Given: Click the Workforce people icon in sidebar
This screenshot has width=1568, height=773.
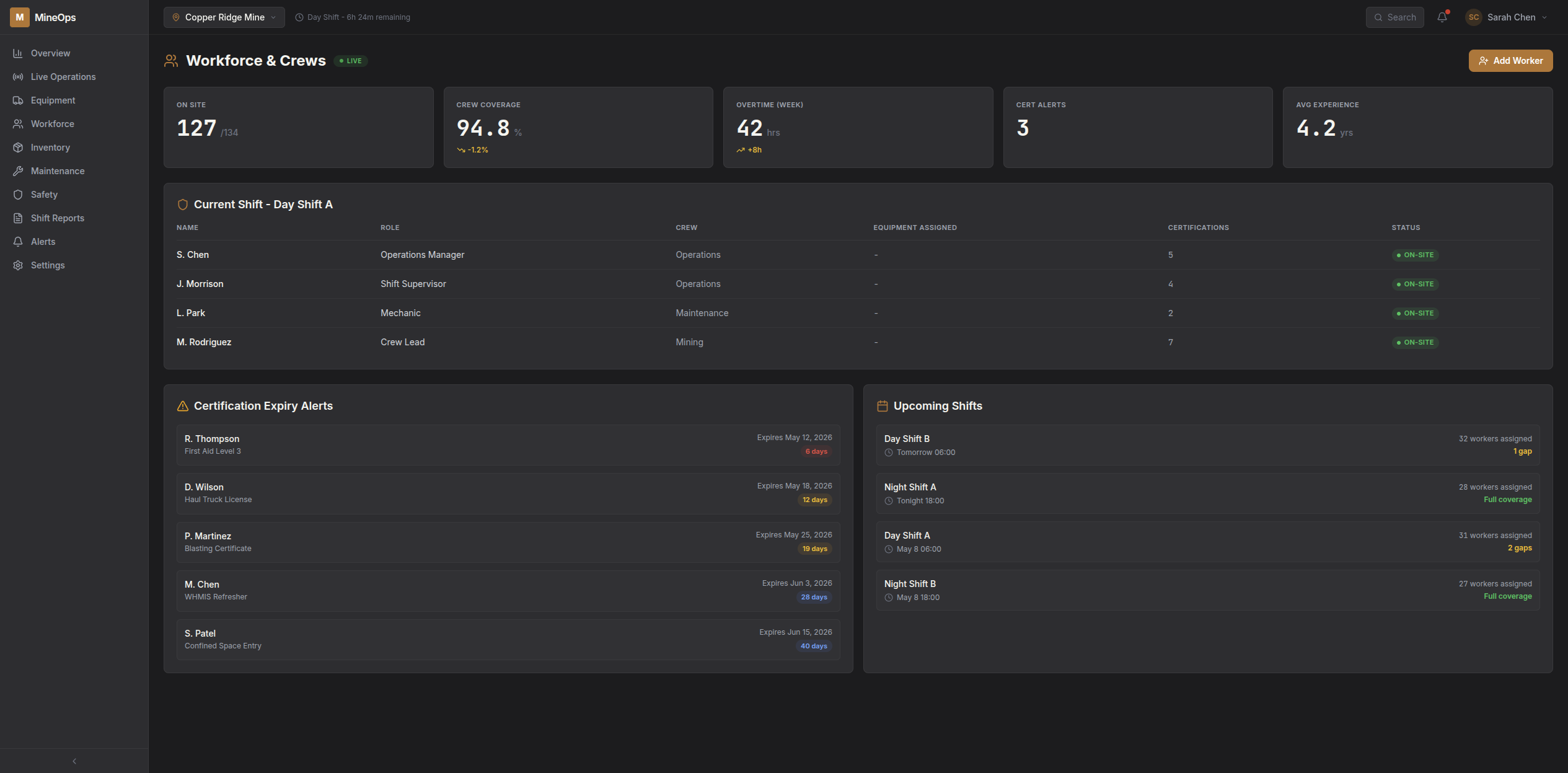Looking at the screenshot, I should pos(18,124).
